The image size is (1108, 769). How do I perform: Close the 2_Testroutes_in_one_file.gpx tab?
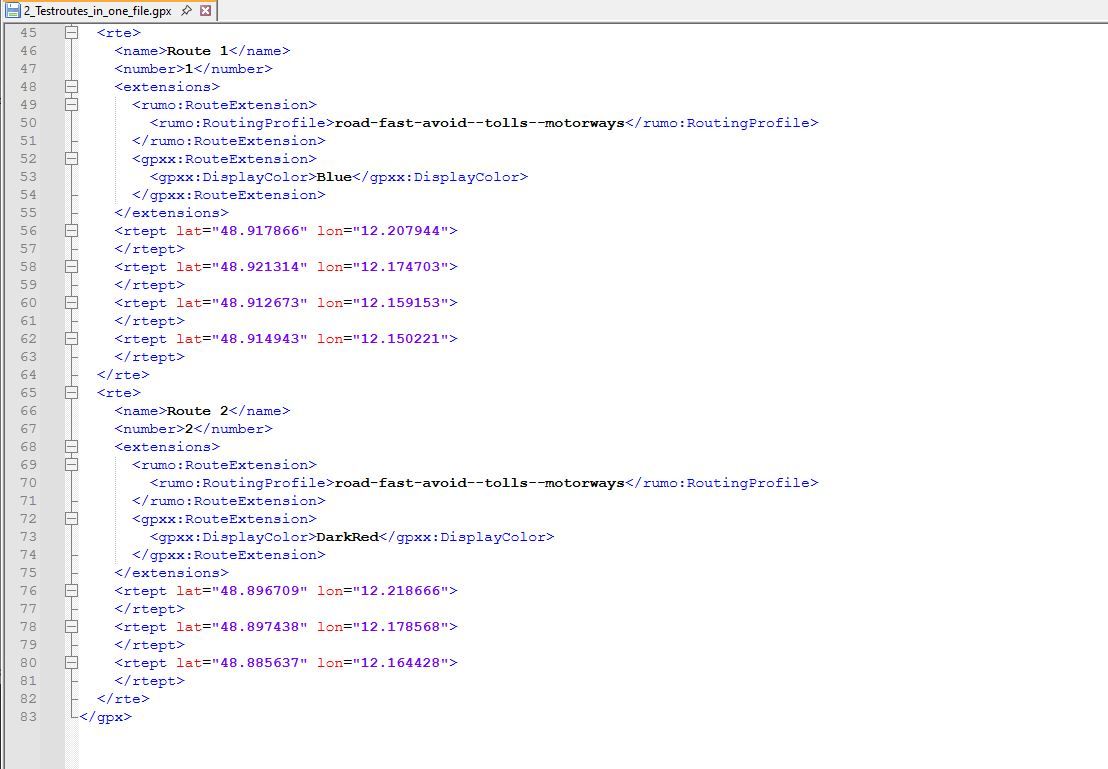pyautogui.click(x=206, y=10)
